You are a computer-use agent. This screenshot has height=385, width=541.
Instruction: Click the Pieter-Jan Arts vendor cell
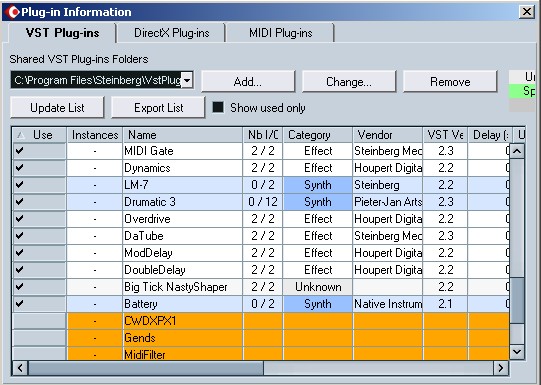click(x=388, y=202)
